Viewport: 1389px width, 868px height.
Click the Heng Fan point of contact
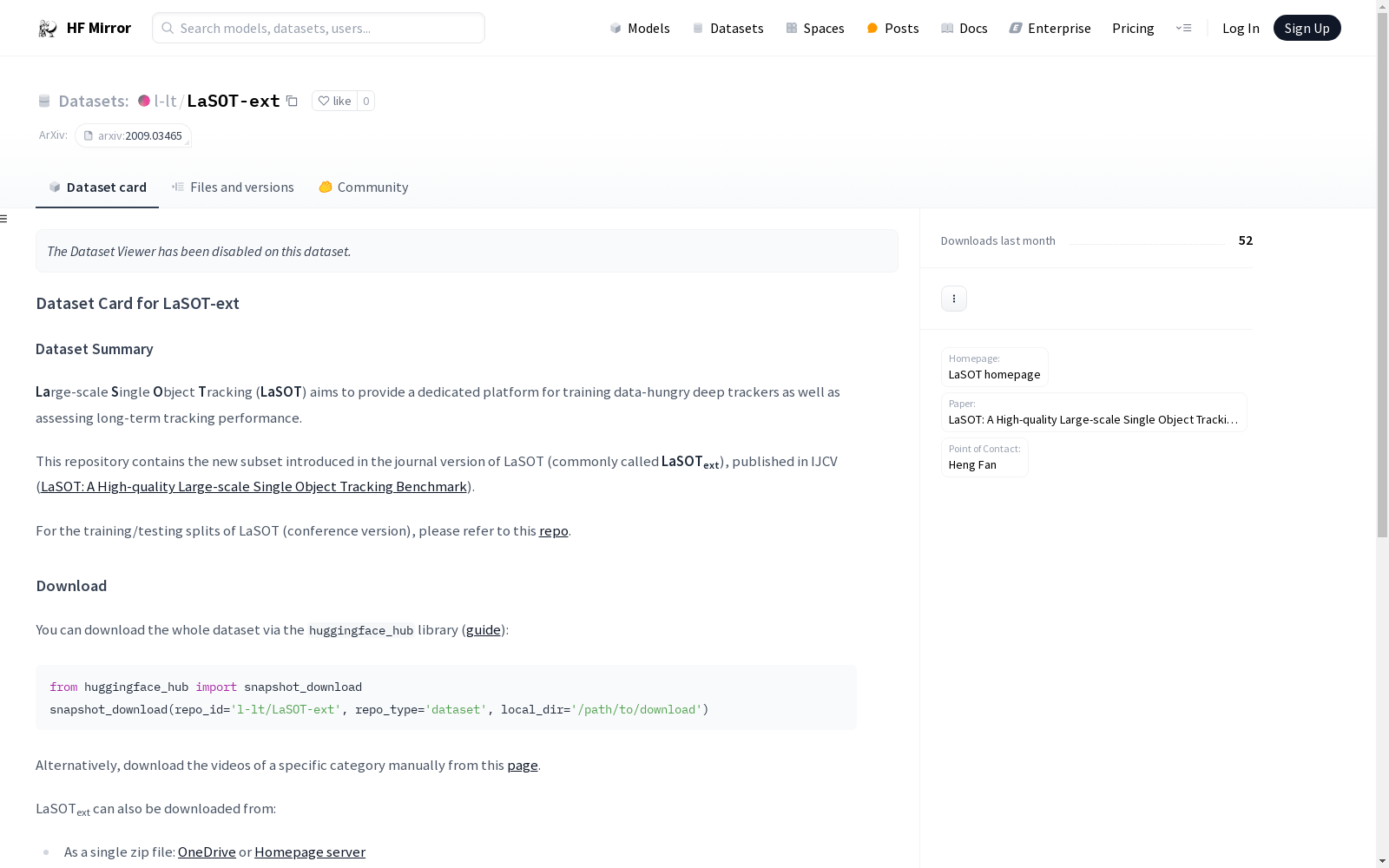click(x=984, y=457)
